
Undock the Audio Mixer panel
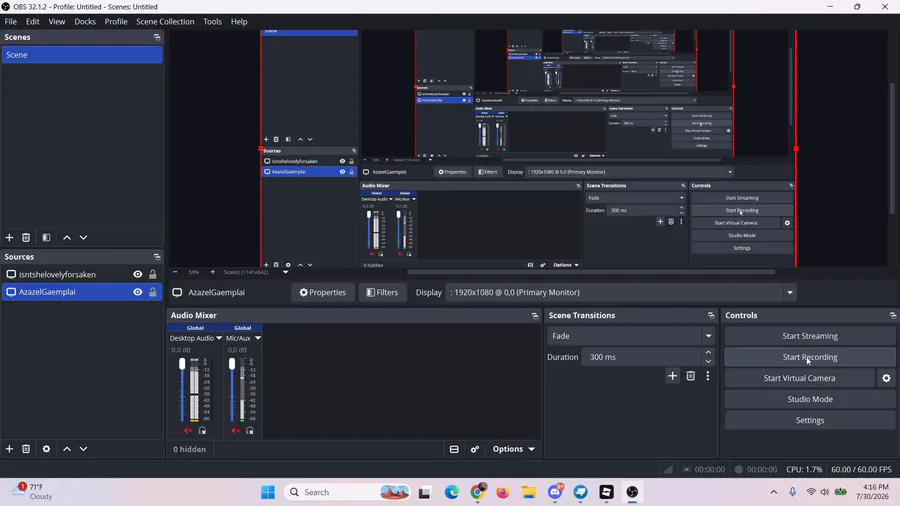coord(535,316)
